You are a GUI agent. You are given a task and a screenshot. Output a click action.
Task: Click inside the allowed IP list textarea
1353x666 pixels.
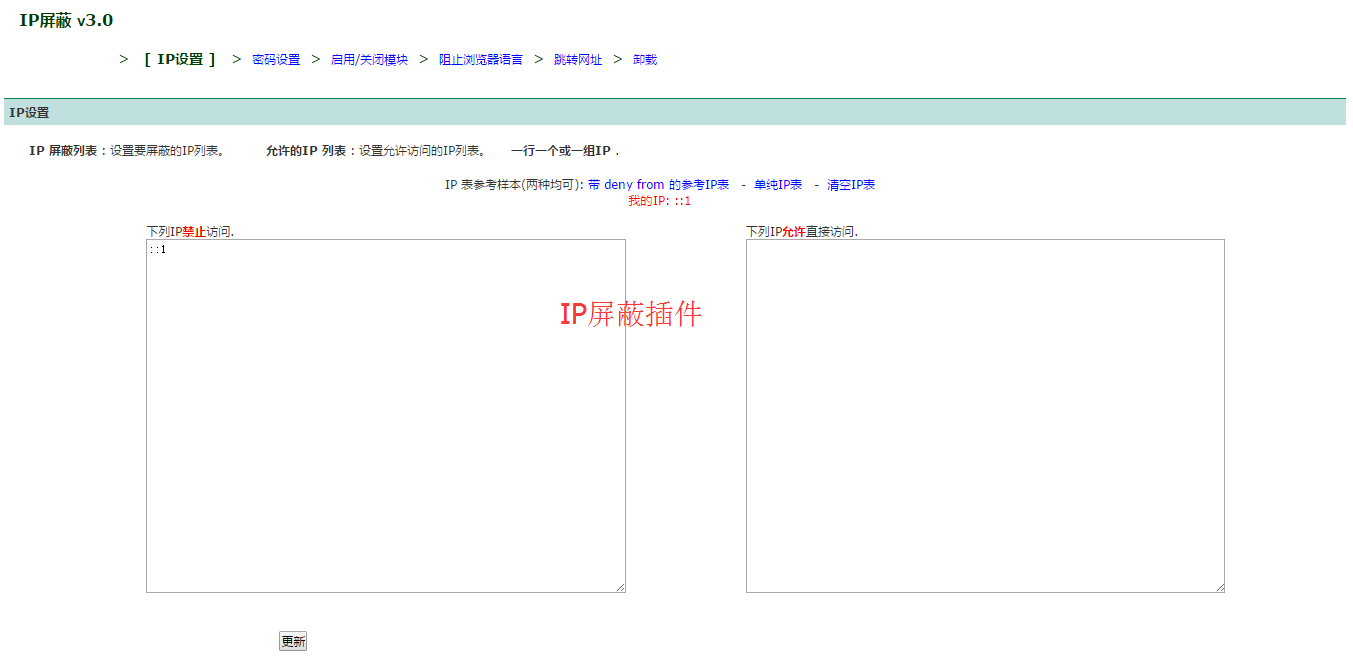click(x=985, y=415)
